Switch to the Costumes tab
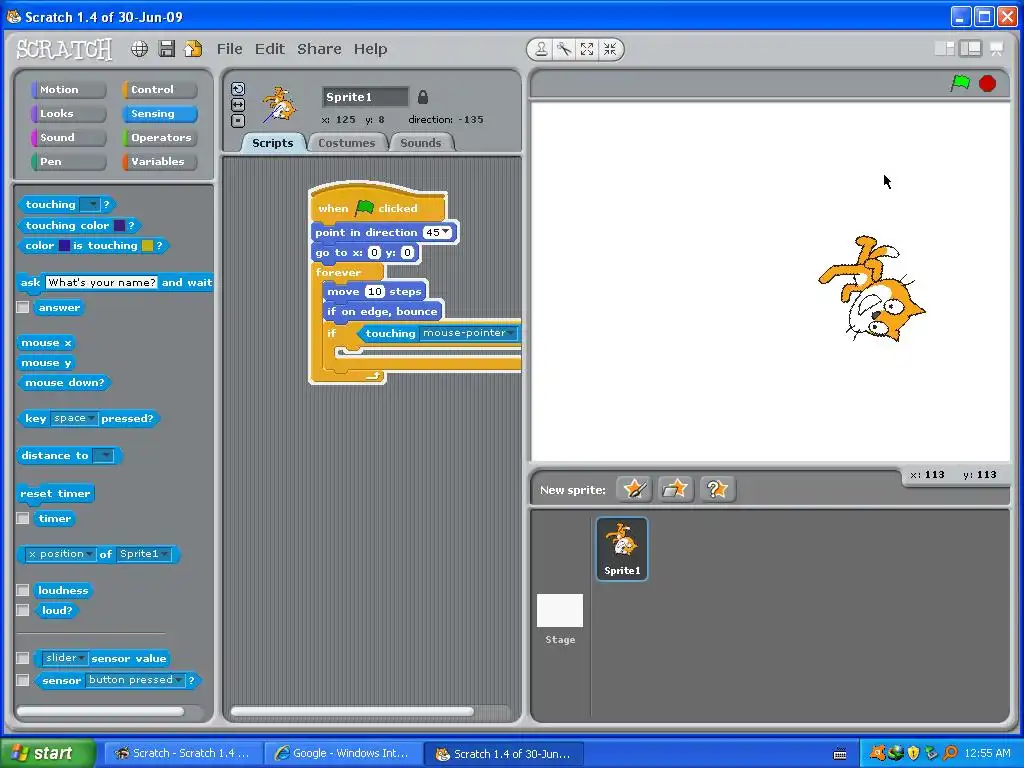The image size is (1024, 768). [x=346, y=143]
